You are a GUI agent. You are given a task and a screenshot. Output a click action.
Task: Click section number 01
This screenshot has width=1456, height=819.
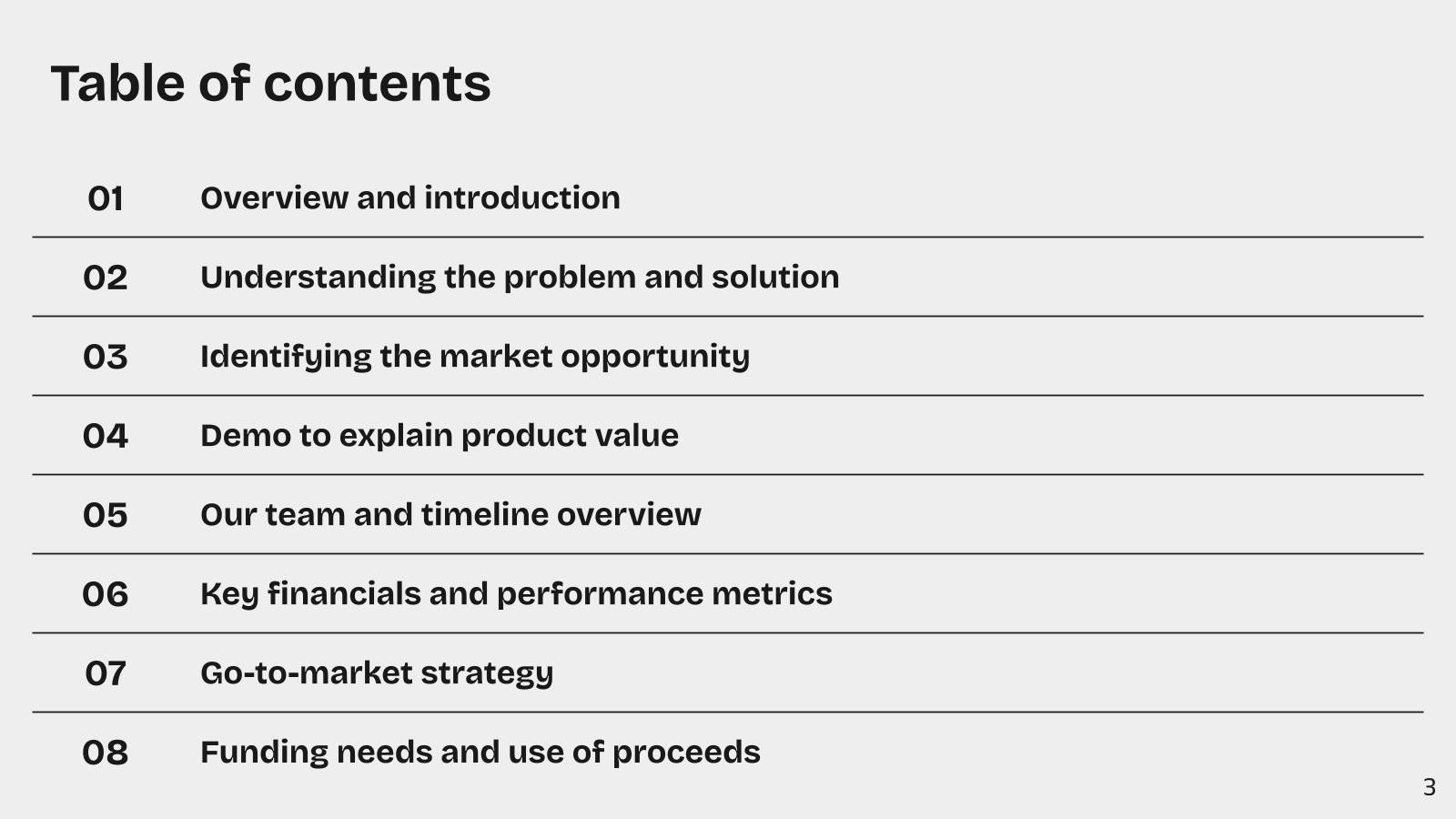click(106, 198)
